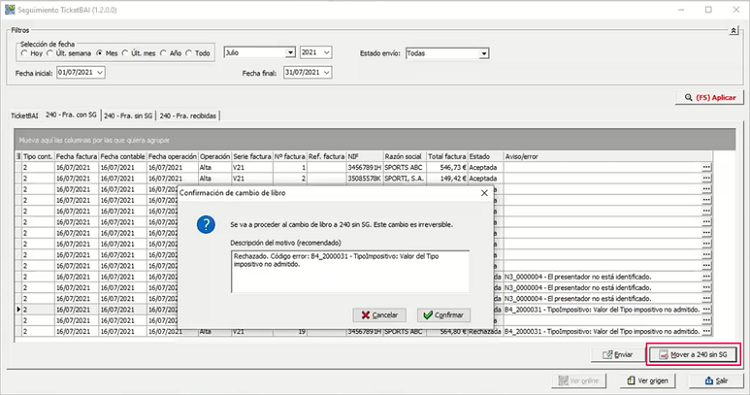The image size is (750, 395).
Task: Select the Hoy date radio button
Action: (24, 54)
